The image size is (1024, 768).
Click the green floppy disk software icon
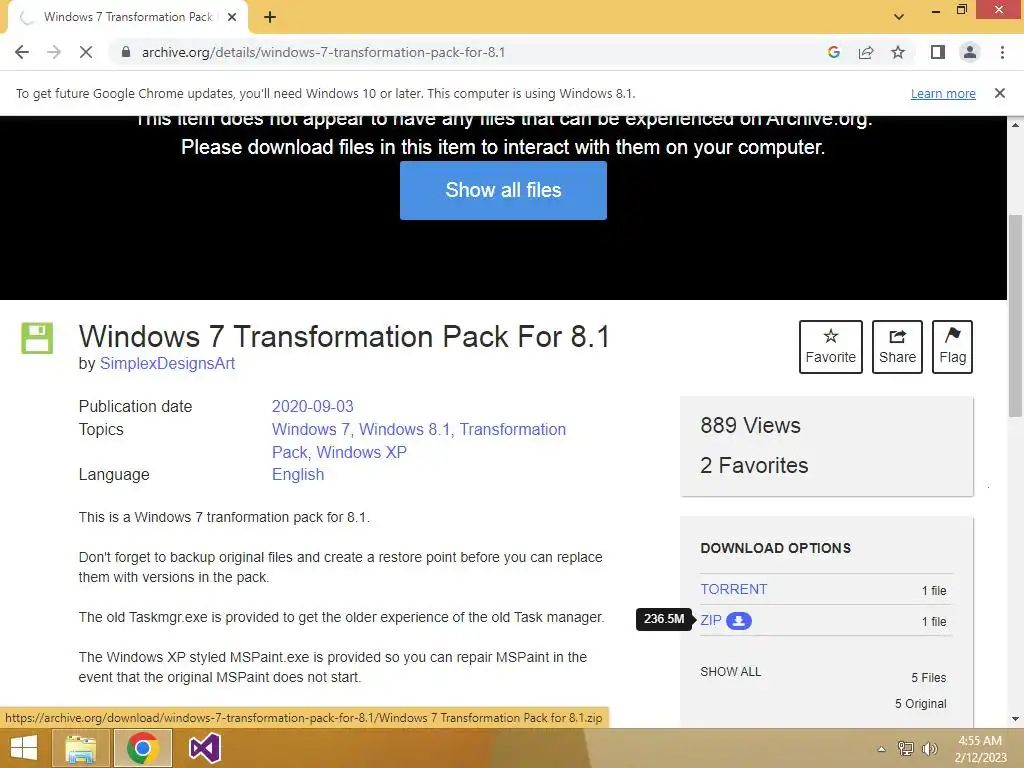[x=37, y=338]
